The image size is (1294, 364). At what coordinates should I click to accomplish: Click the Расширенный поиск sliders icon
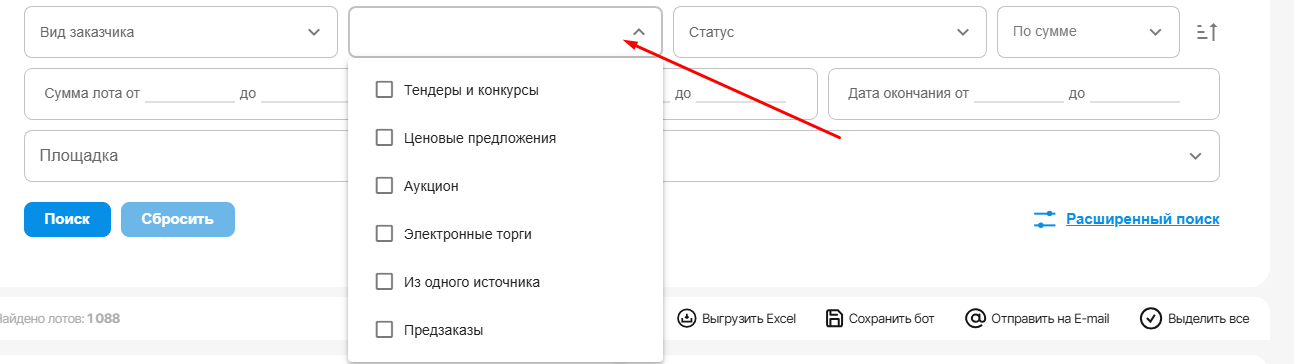point(1044,219)
